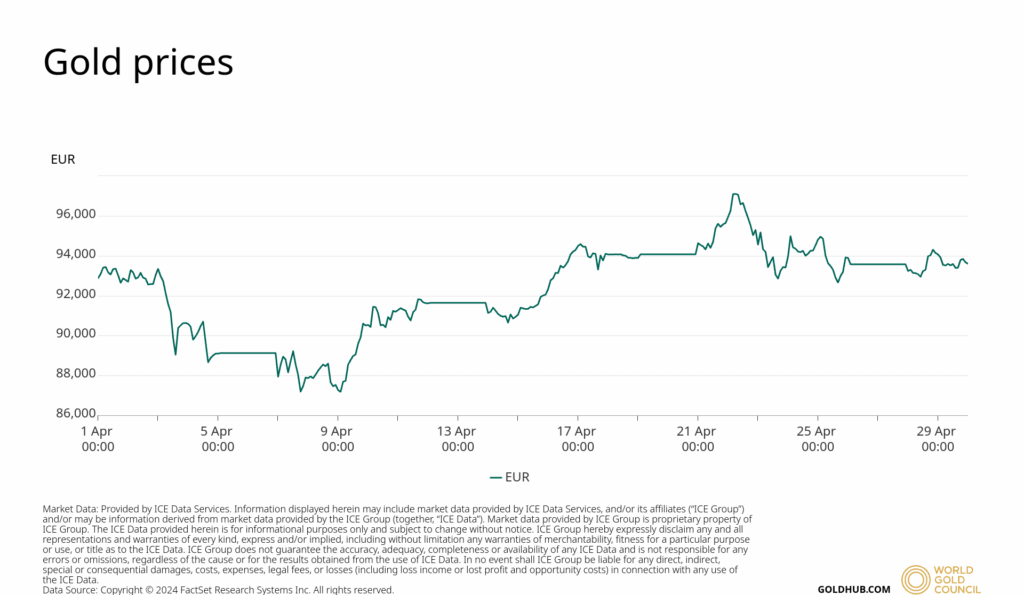Select the 17 Apr x-axis label
Viewport: 1024px width, 595px height.
point(578,439)
